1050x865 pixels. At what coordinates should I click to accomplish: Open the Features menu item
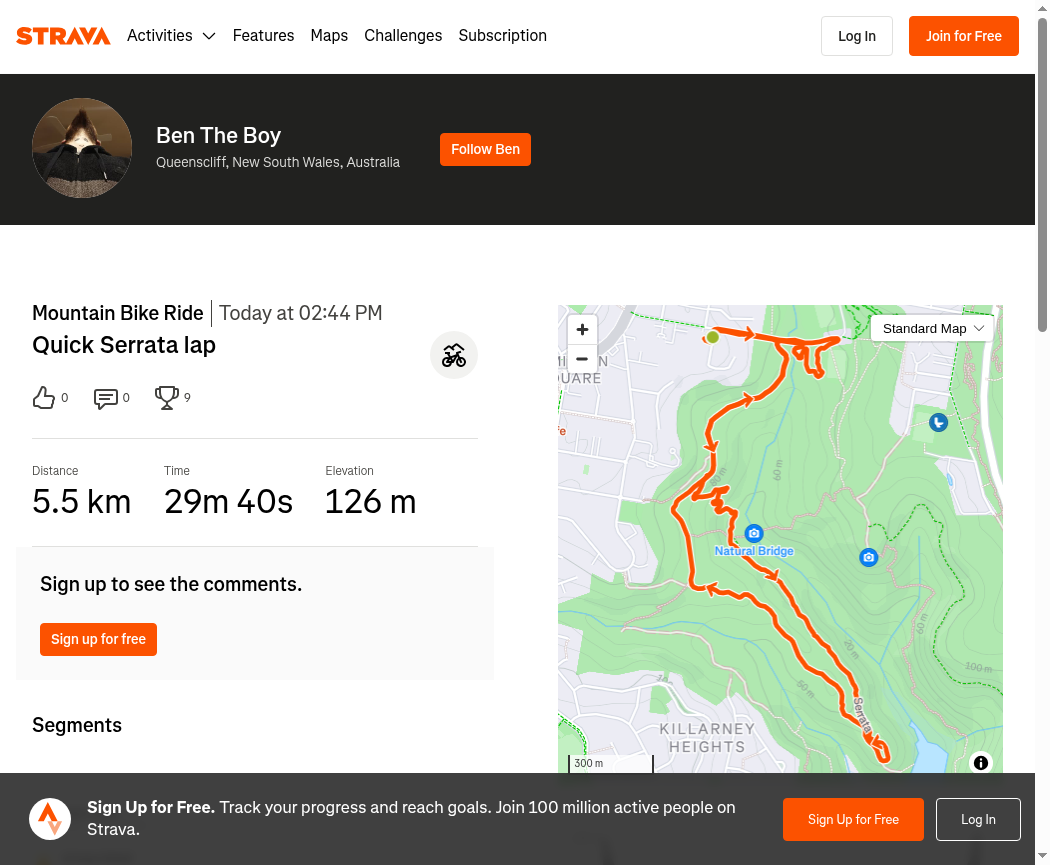263,35
